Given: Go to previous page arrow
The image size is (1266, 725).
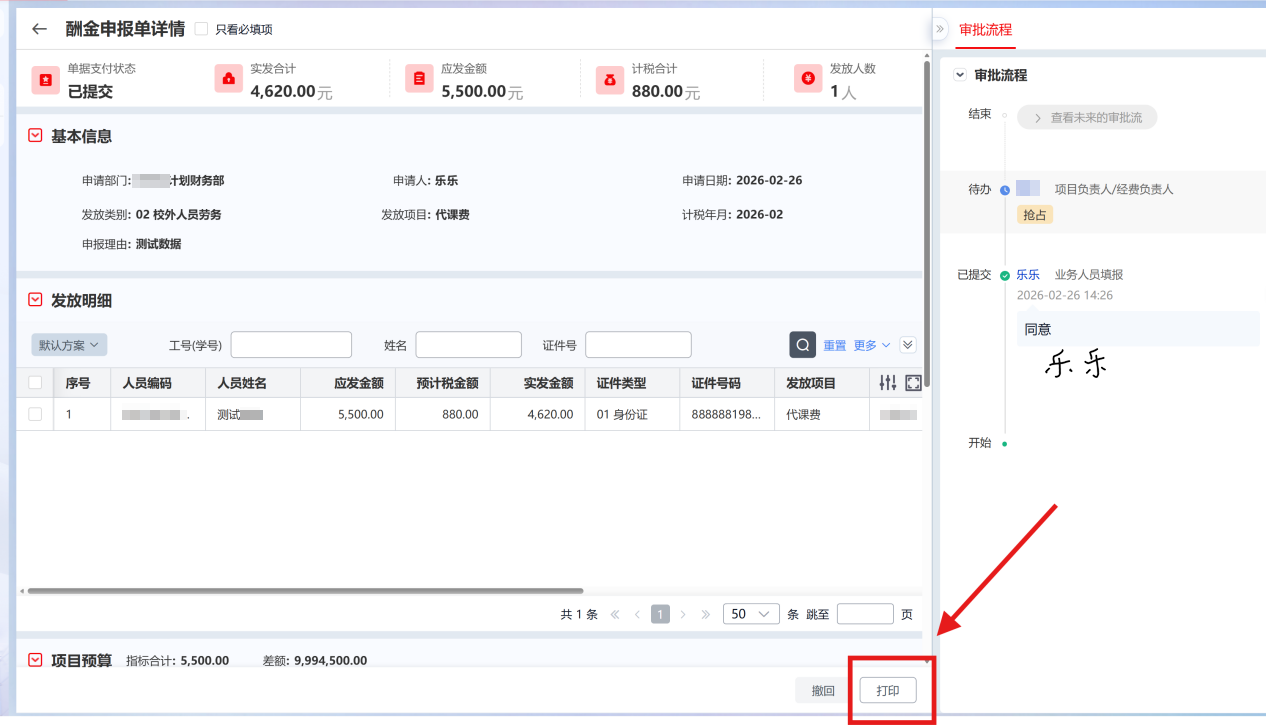Looking at the screenshot, I should click(638, 614).
